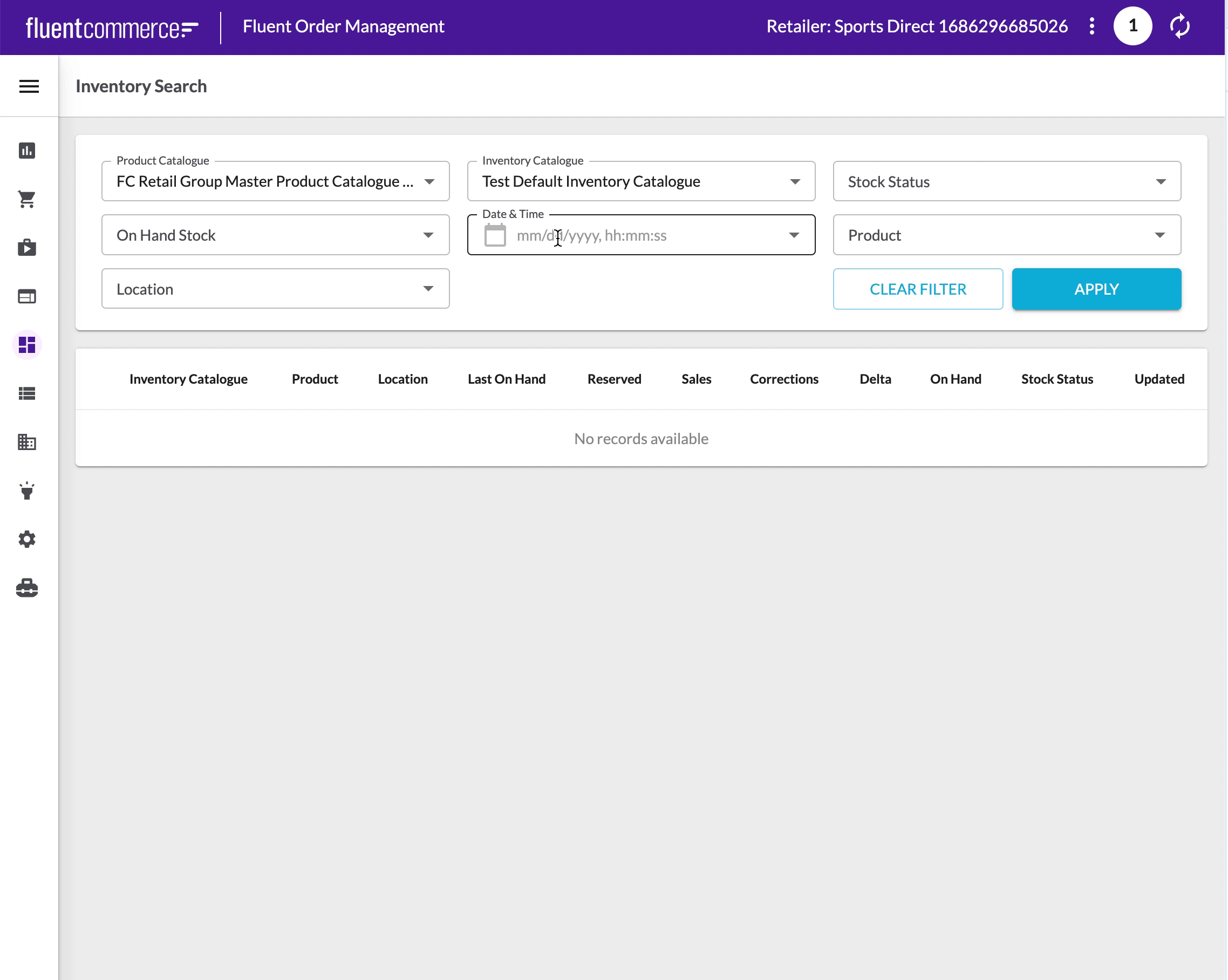Open the list view sidebar icon

pos(27,393)
